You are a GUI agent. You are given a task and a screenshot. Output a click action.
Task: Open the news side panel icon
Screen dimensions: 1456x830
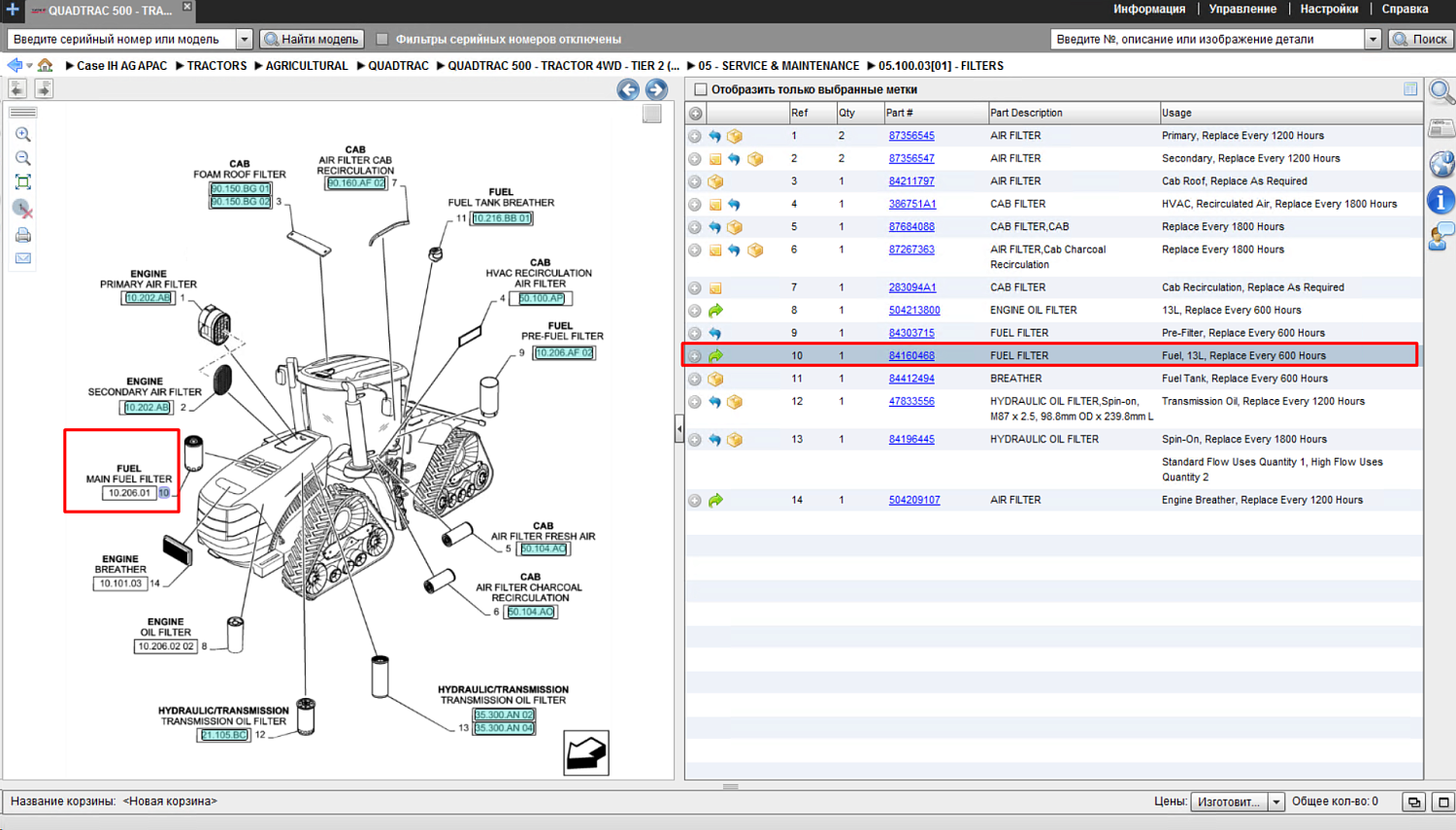point(1441,128)
